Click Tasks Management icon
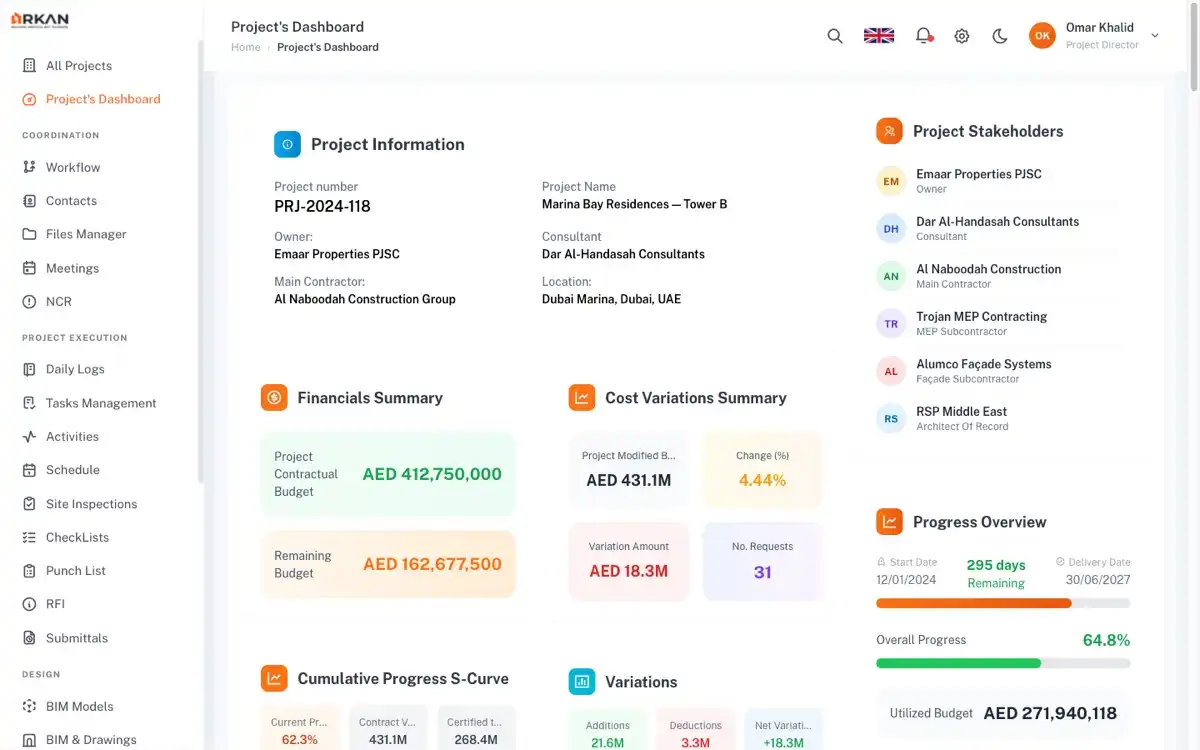1200x750 pixels. point(29,403)
